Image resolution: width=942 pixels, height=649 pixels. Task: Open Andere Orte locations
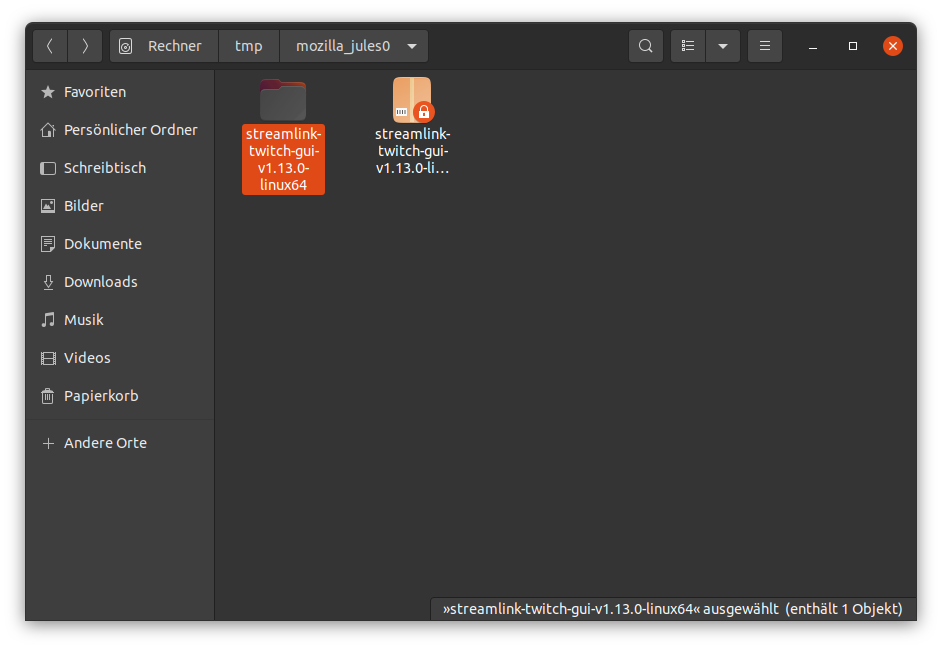[x=120, y=443]
